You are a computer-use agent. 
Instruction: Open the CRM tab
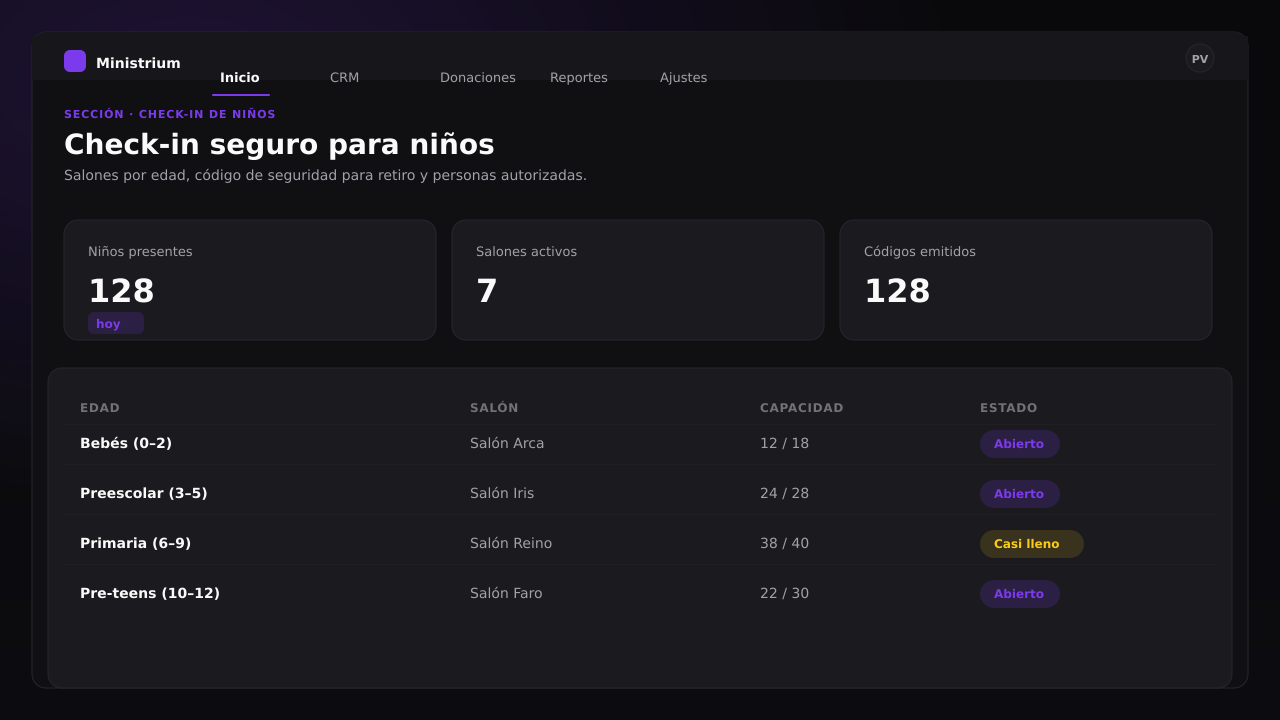pos(344,77)
